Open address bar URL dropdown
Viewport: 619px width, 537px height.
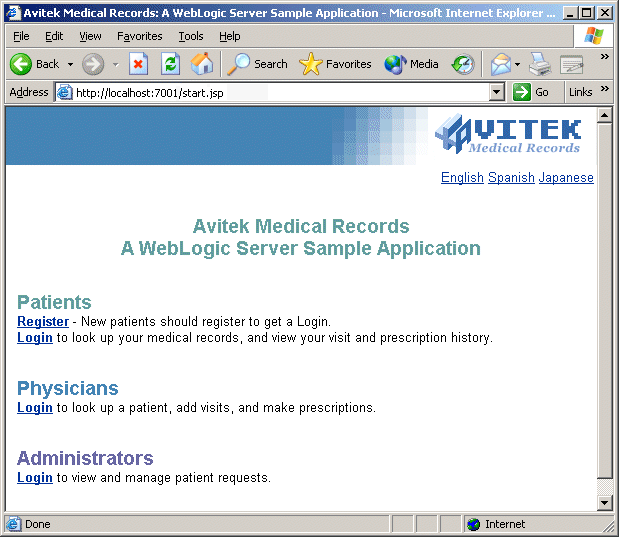click(x=497, y=92)
